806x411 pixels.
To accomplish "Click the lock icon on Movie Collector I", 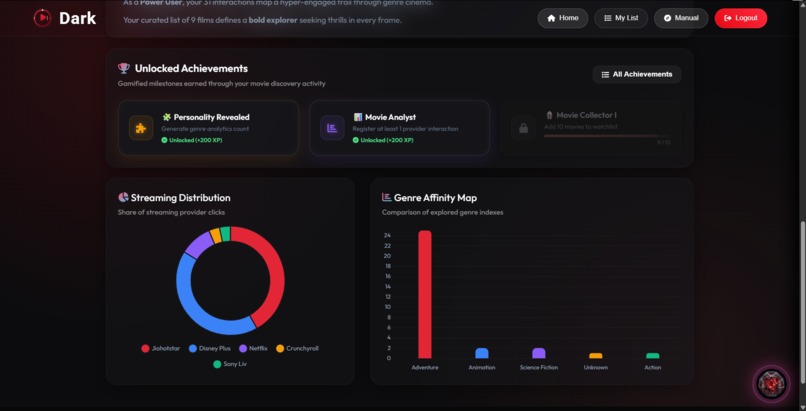I will (523, 128).
